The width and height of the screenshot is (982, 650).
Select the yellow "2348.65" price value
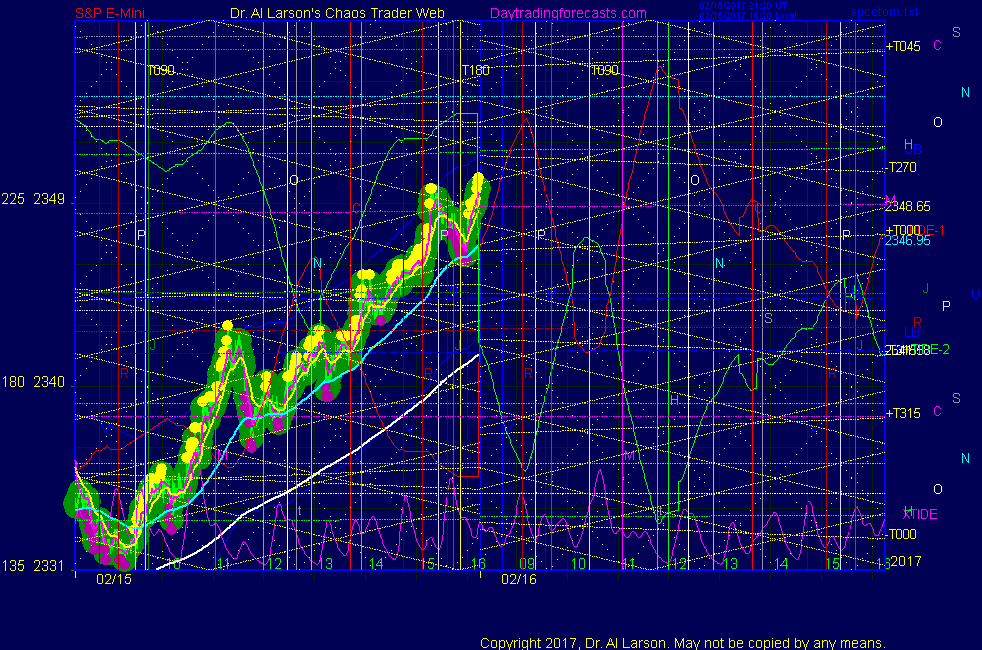pos(908,207)
